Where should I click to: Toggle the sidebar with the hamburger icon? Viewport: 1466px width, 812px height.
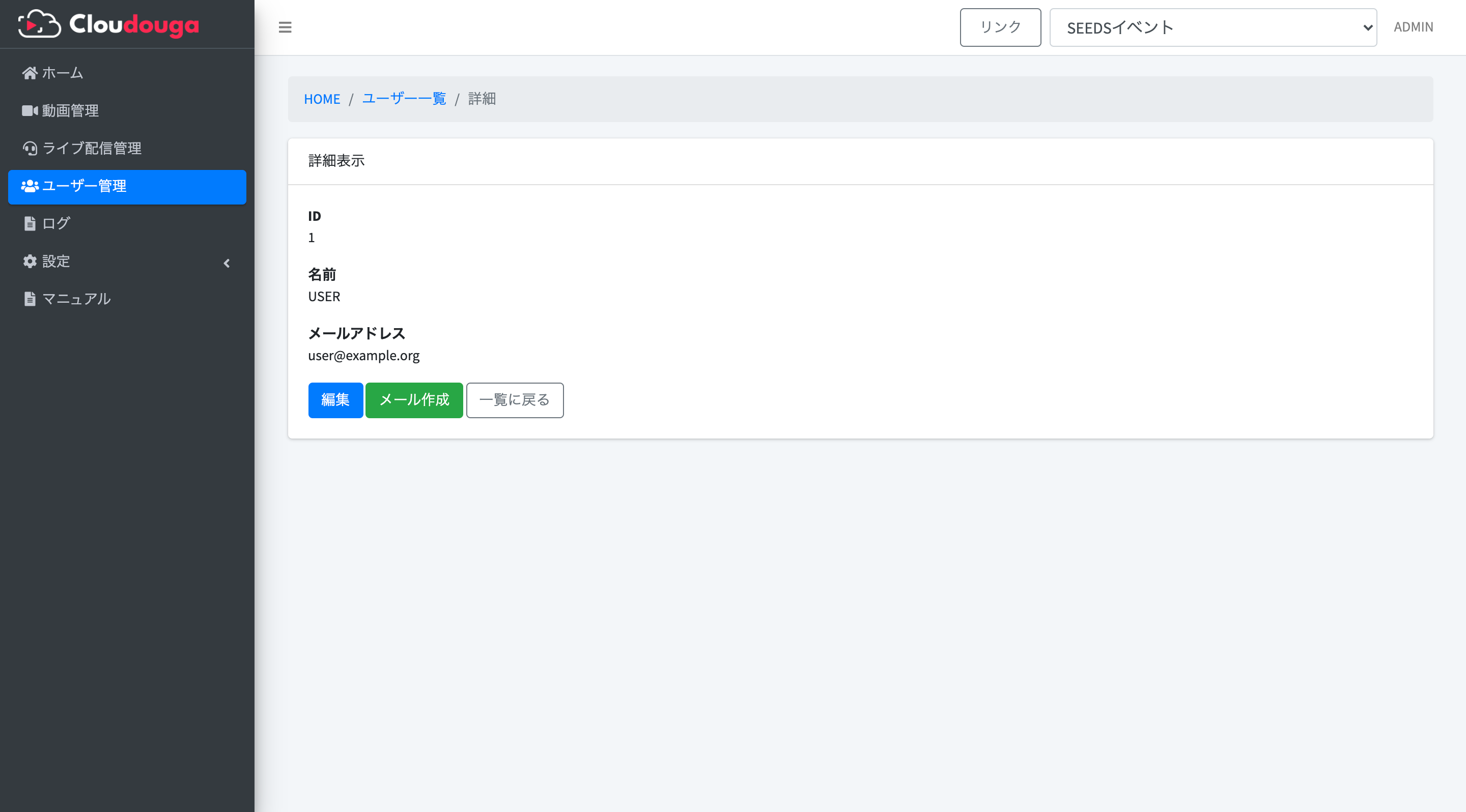(285, 27)
